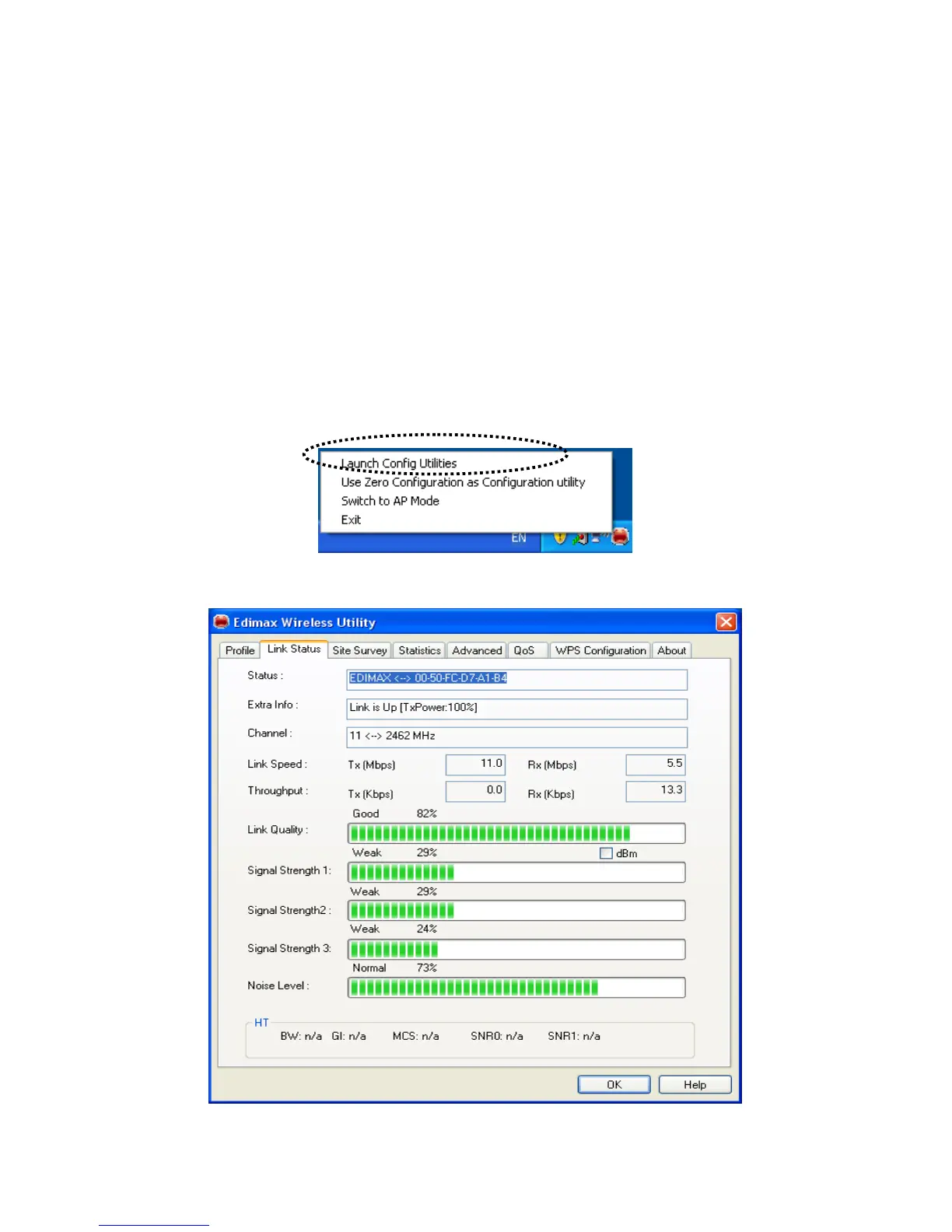Click Exit in the tray context menu
Screen dimensions: 952x1232
point(351,520)
